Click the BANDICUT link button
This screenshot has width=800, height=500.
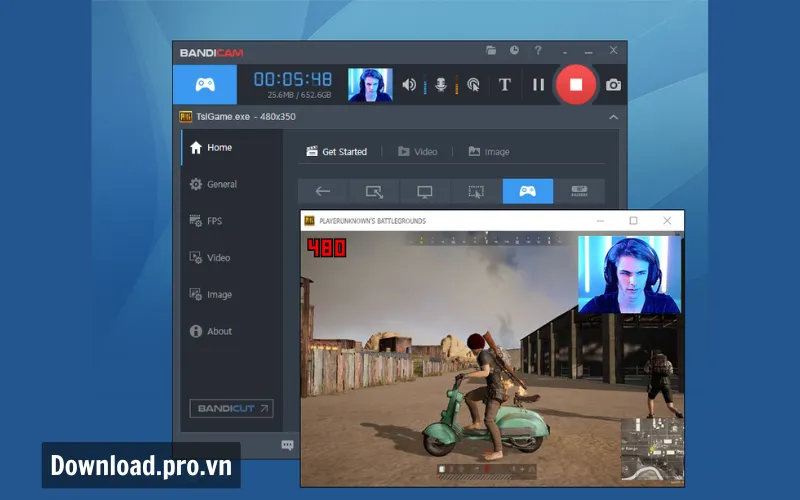point(231,408)
